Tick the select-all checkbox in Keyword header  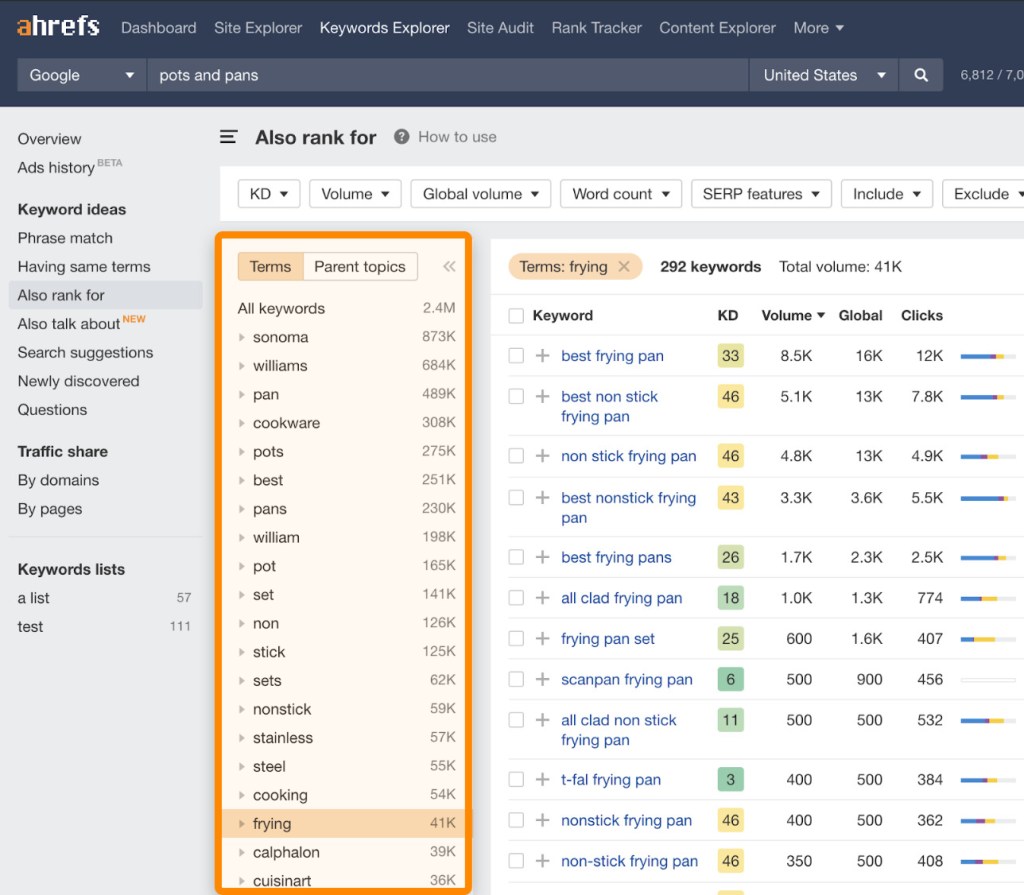click(516, 316)
